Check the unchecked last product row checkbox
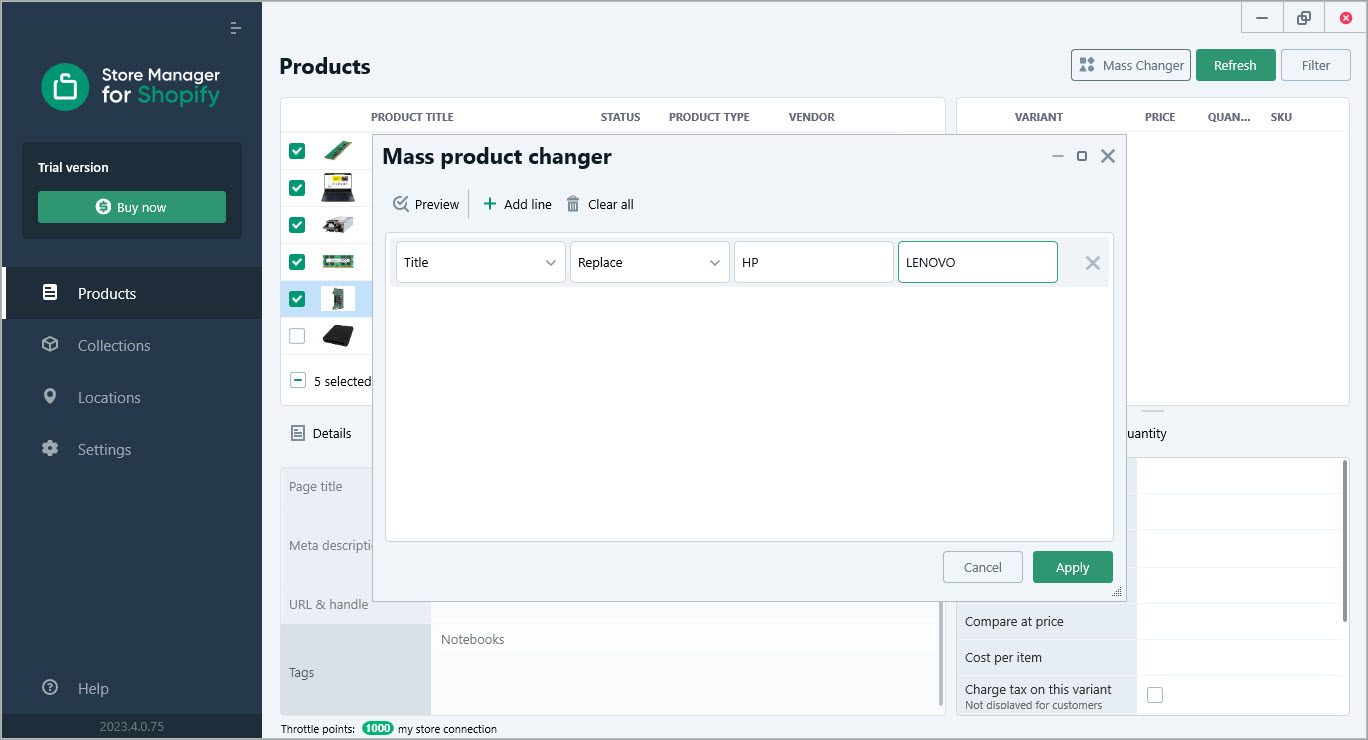1368x740 pixels. (x=297, y=336)
